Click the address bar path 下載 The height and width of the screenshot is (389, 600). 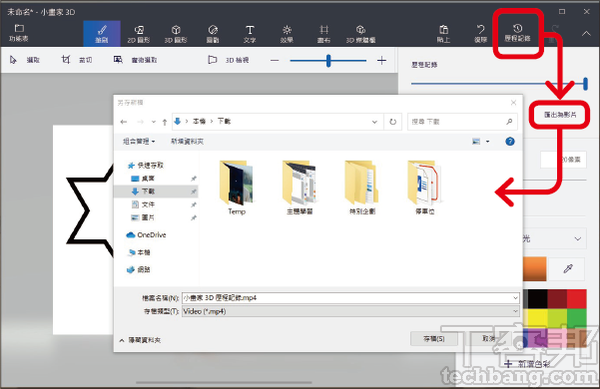pyautogui.click(x=224, y=121)
